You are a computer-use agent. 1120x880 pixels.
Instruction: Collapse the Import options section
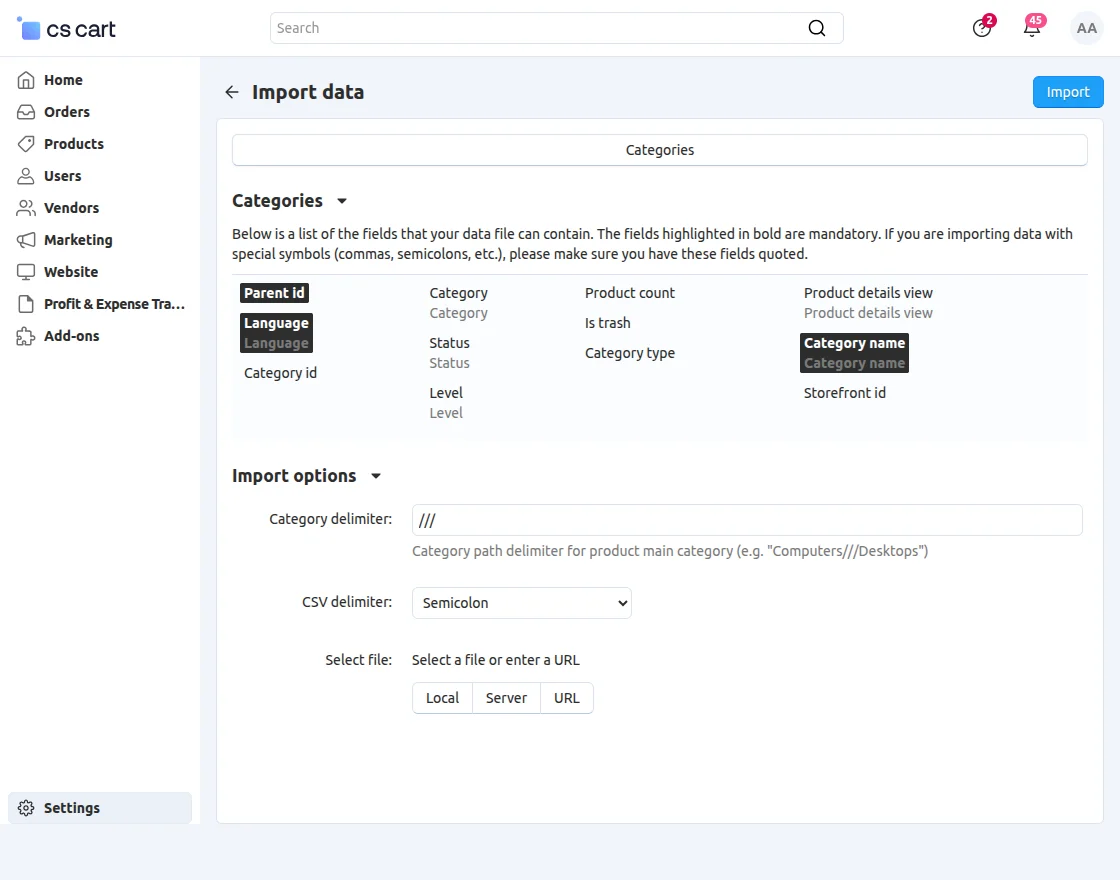click(376, 476)
